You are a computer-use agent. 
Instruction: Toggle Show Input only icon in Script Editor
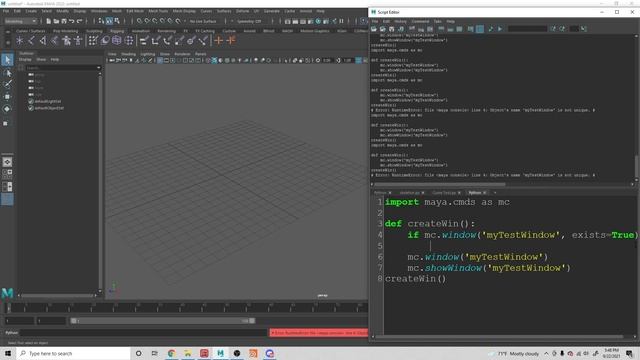coord(450,29)
